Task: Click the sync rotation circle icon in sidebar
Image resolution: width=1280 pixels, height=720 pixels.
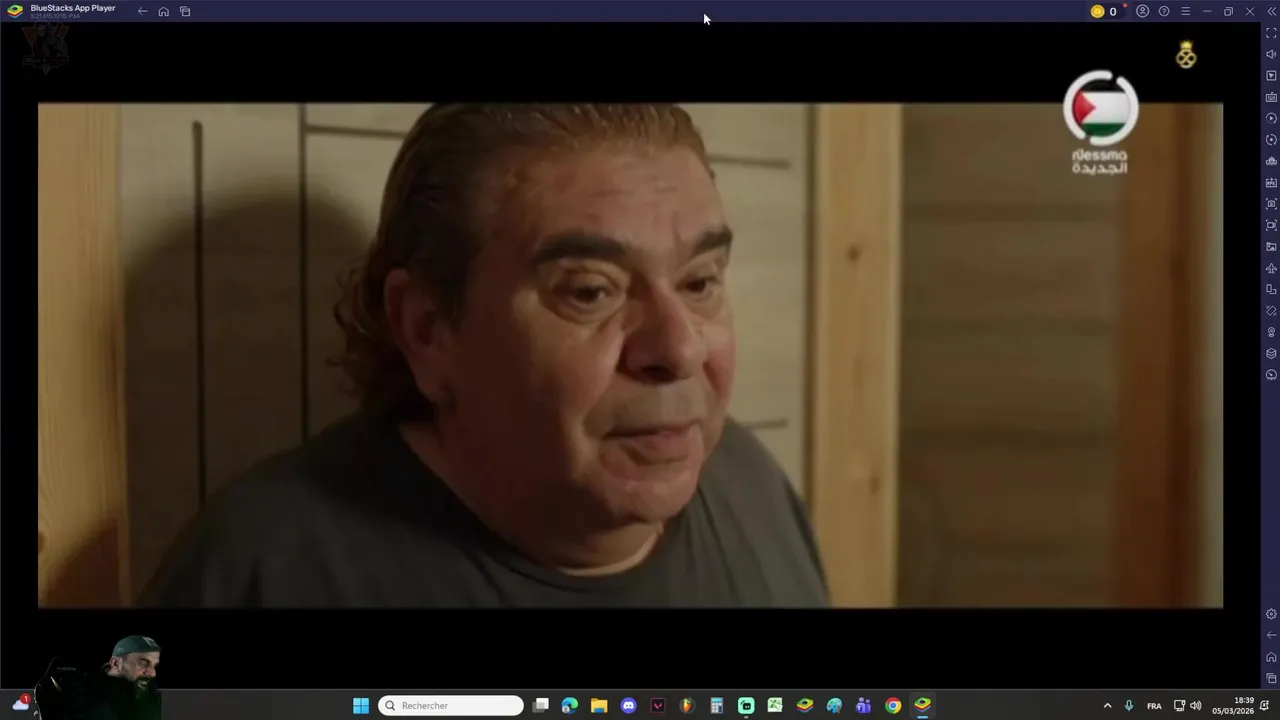Action: (x=1271, y=140)
